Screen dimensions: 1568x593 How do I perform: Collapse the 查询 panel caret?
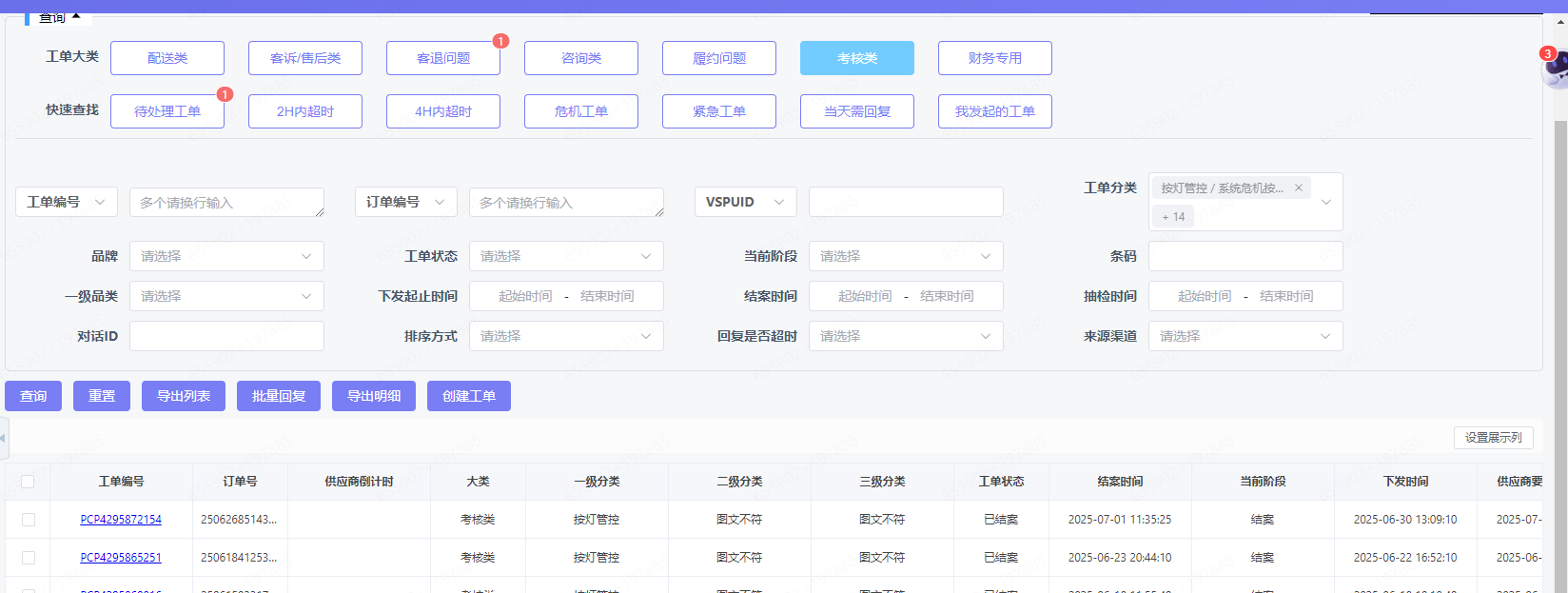tap(76, 16)
